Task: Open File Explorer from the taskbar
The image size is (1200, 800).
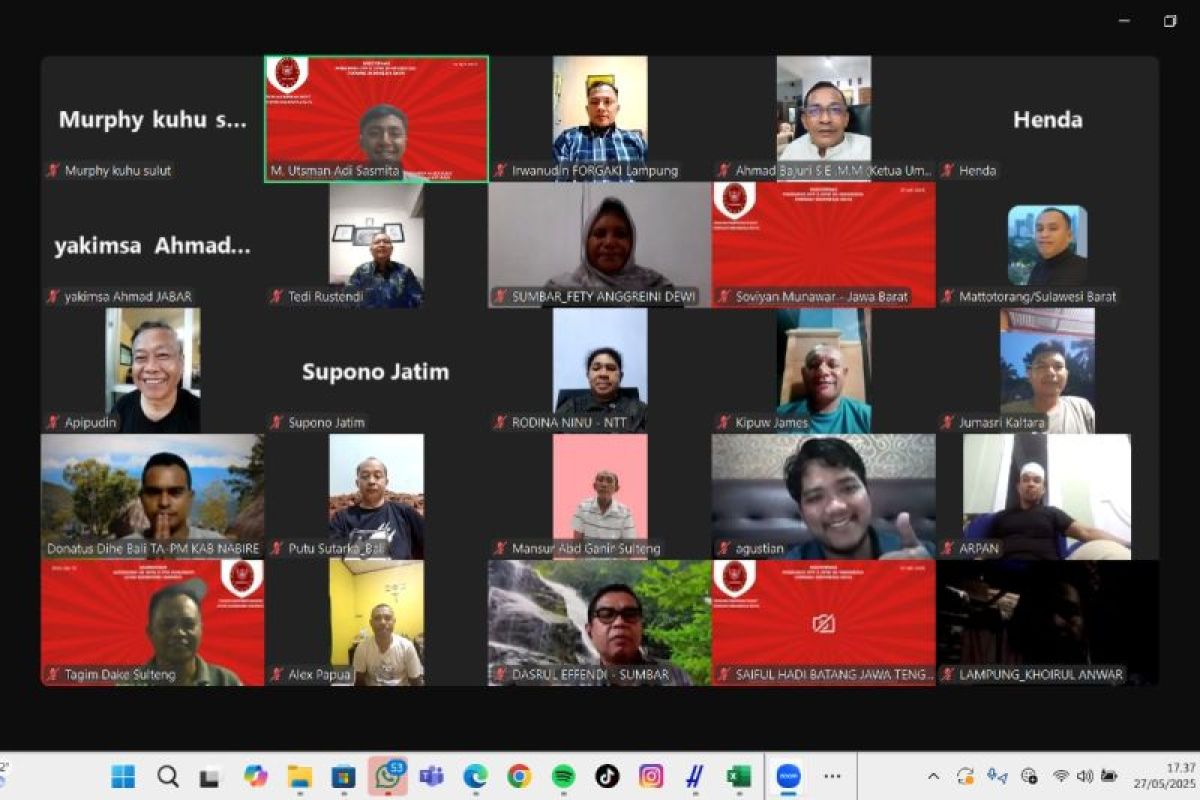Action: pos(299,776)
